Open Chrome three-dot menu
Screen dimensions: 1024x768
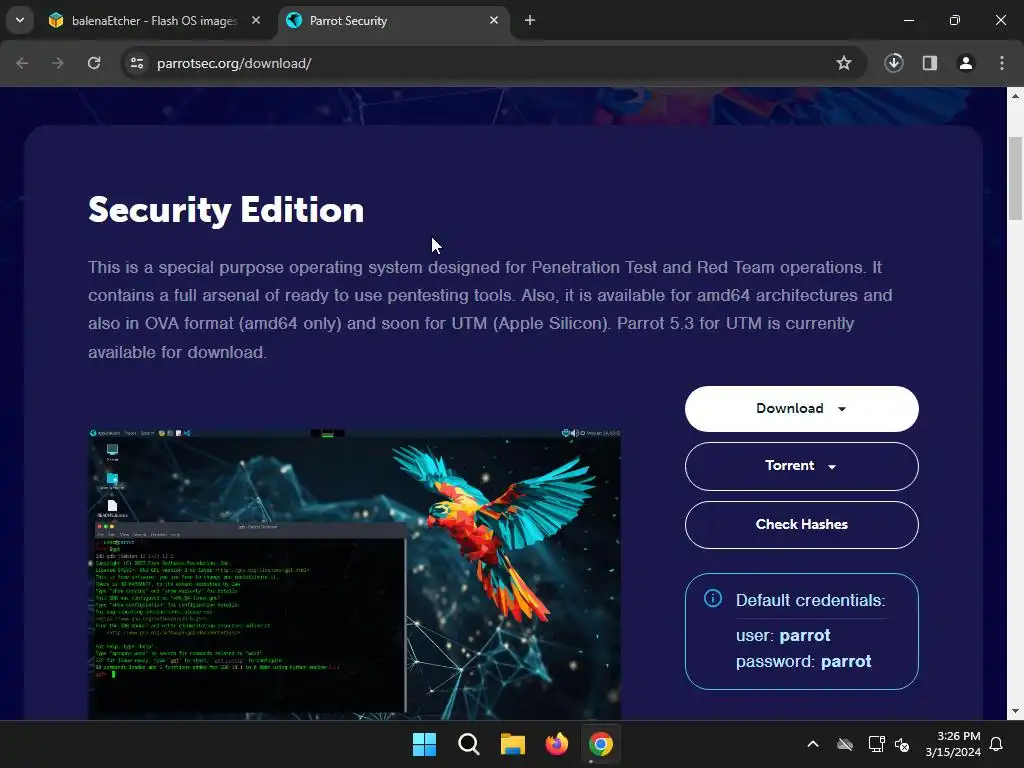(1002, 63)
